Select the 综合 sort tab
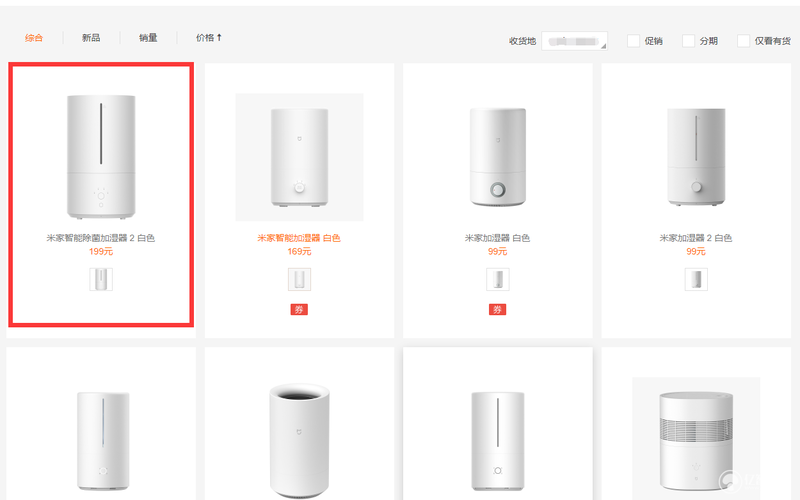Screen dimensions: 800x500 pyautogui.click(x=34, y=38)
